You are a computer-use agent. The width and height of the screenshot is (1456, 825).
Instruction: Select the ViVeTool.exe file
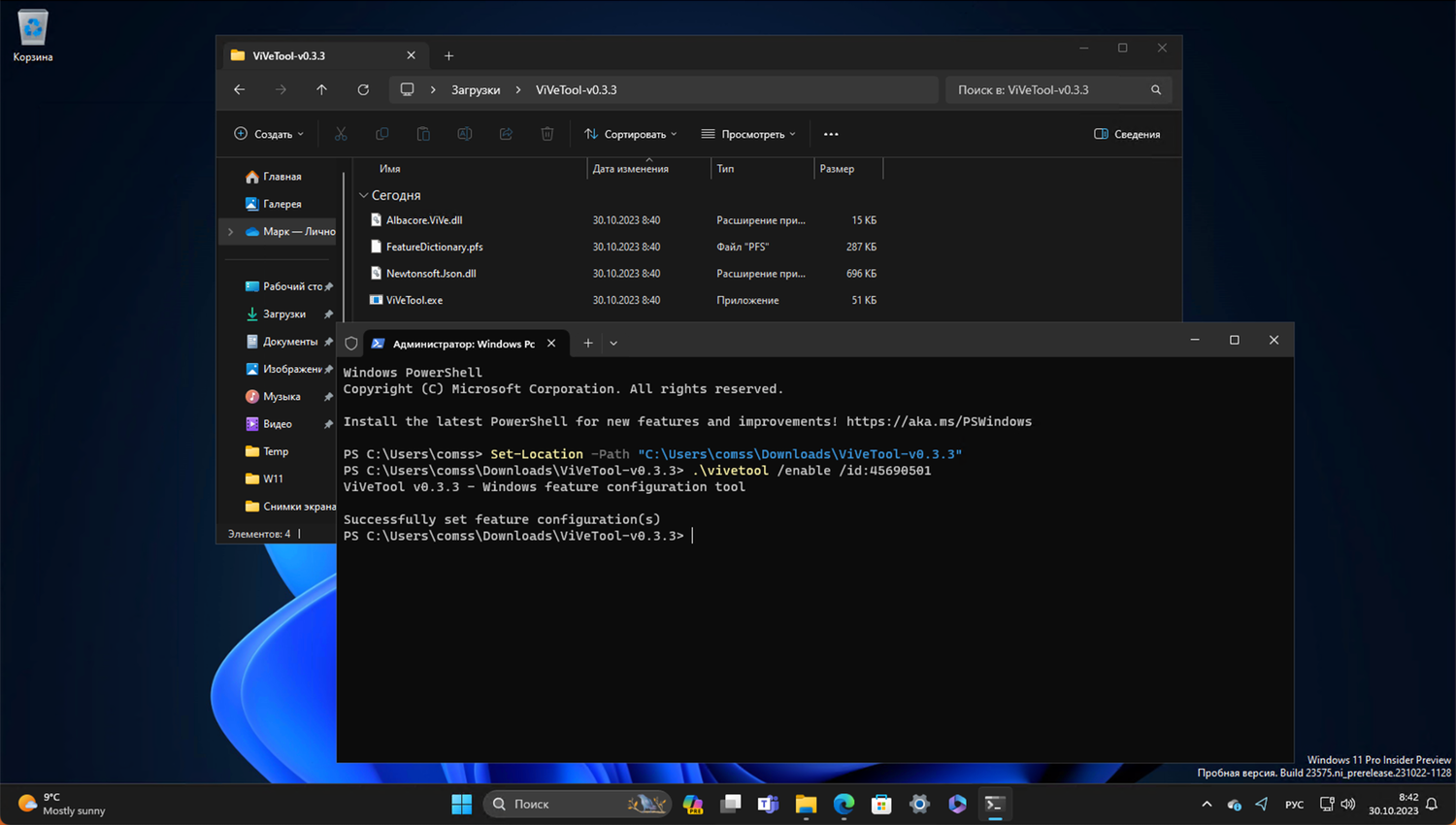(x=414, y=300)
